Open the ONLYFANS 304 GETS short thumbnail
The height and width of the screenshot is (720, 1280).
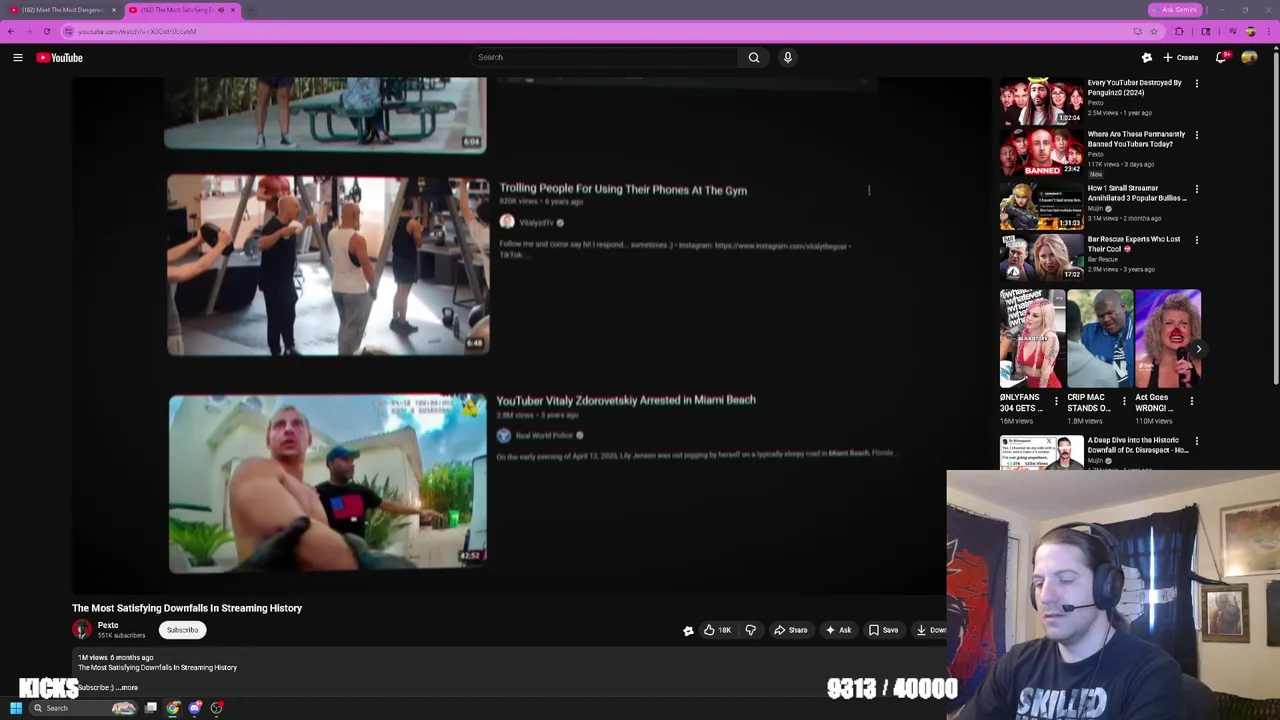(1032, 338)
